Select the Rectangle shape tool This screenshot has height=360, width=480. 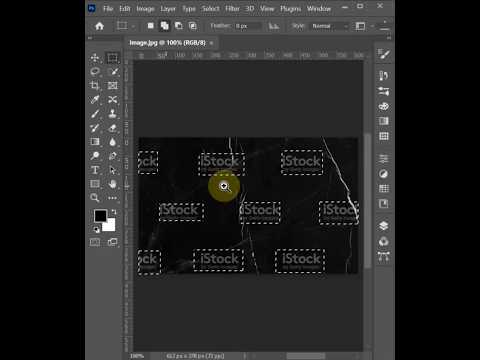point(95,184)
